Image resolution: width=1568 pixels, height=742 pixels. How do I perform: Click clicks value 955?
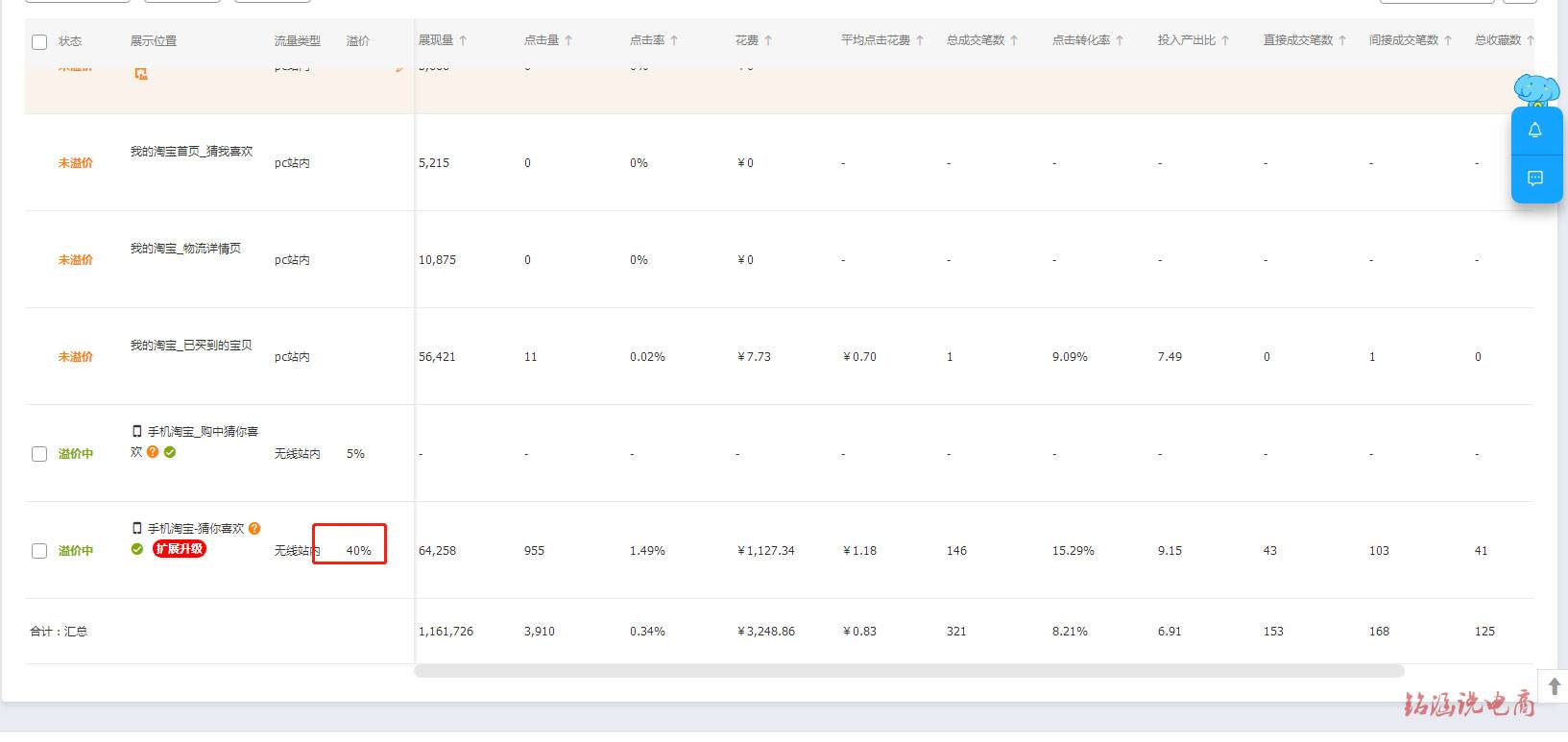[x=535, y=551]
